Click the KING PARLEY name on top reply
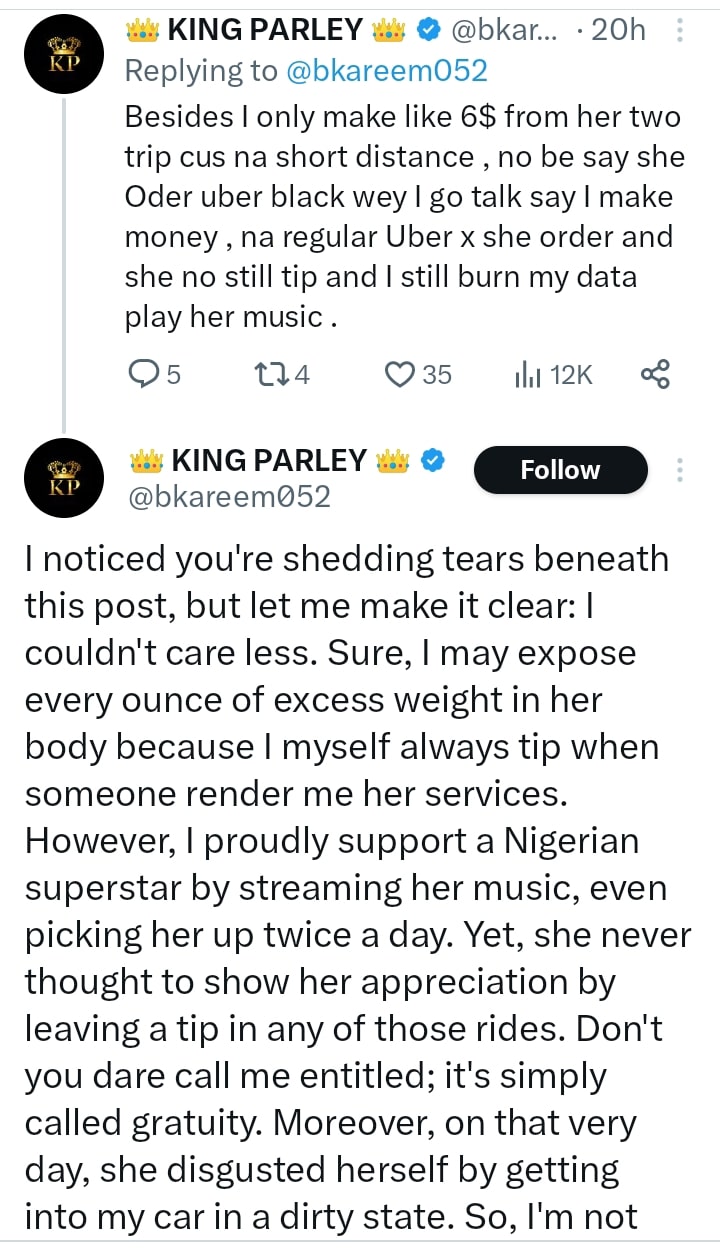The height and width of the screenshot is (1260, 720). click(x=265, y=31)
